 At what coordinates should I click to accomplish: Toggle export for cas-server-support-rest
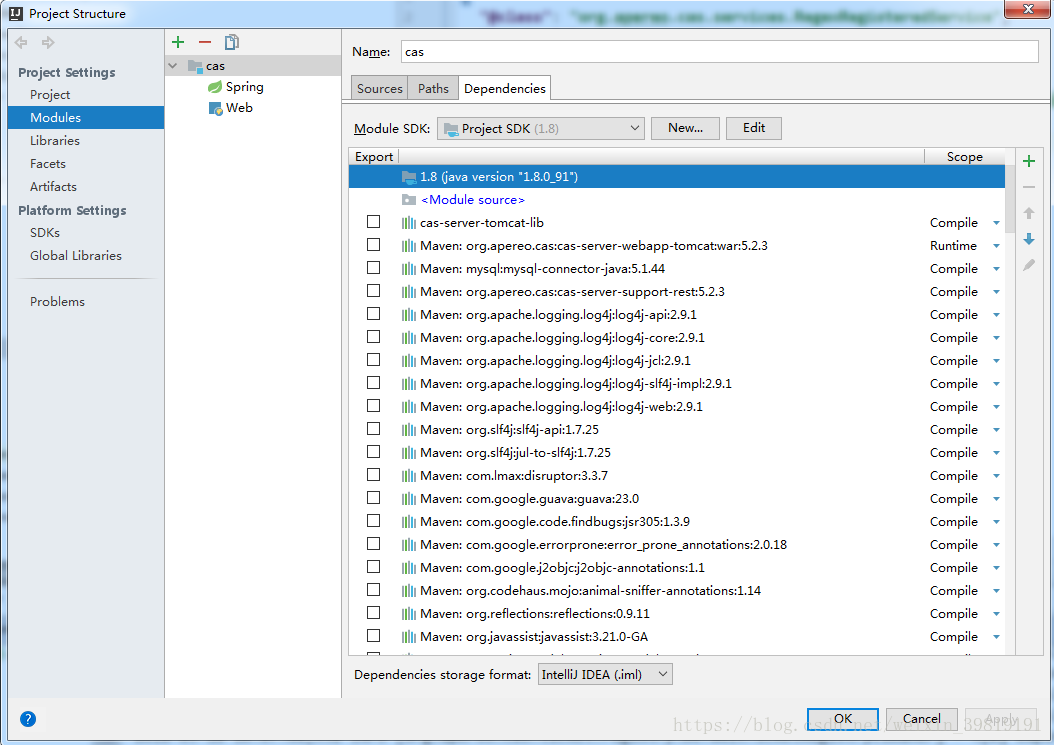(374, 290)
